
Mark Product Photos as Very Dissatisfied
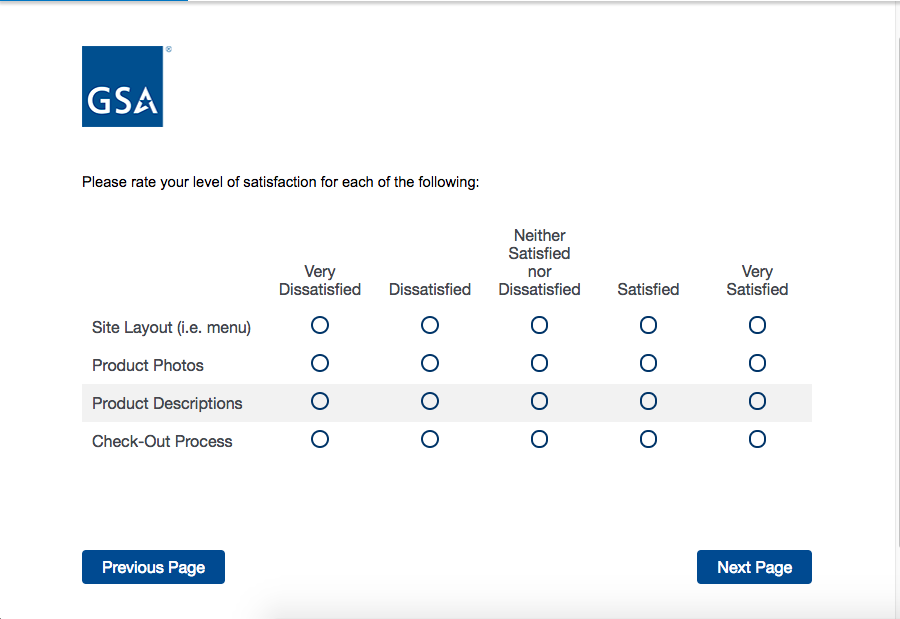(x=320, y=363)
